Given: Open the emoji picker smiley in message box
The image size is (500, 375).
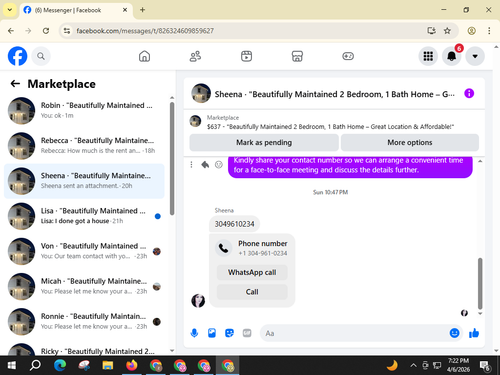Looking at the screenshot, I should tap(454, 333).
